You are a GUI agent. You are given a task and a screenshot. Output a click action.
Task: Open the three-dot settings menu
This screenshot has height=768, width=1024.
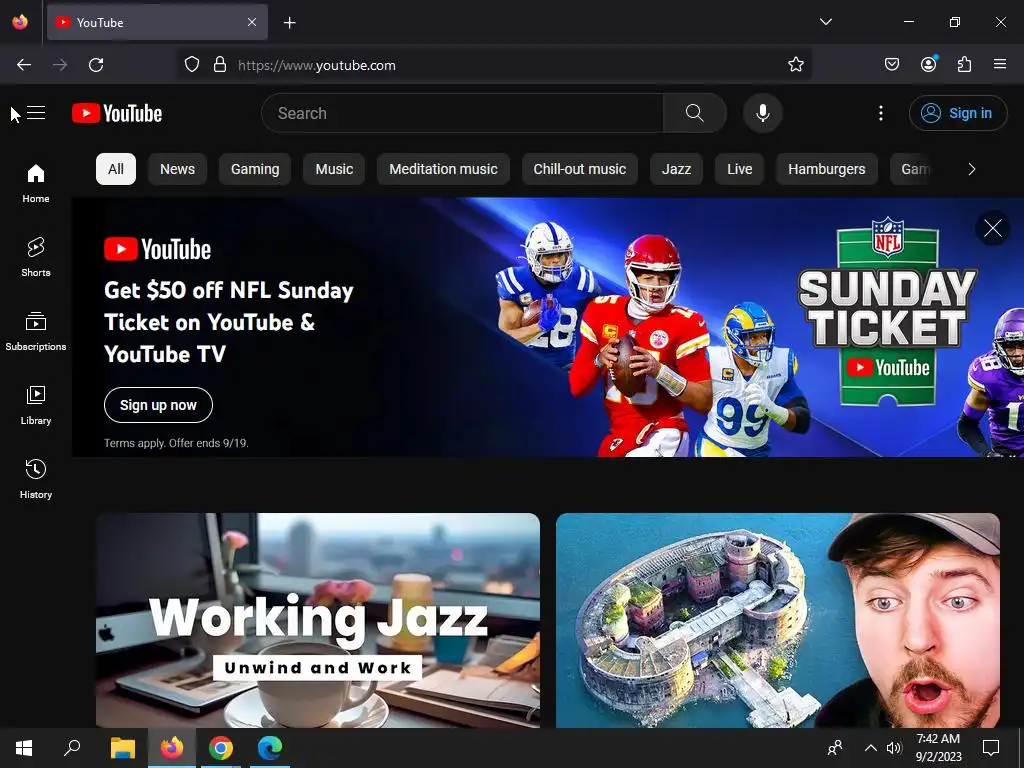click(x=880, y=113)
